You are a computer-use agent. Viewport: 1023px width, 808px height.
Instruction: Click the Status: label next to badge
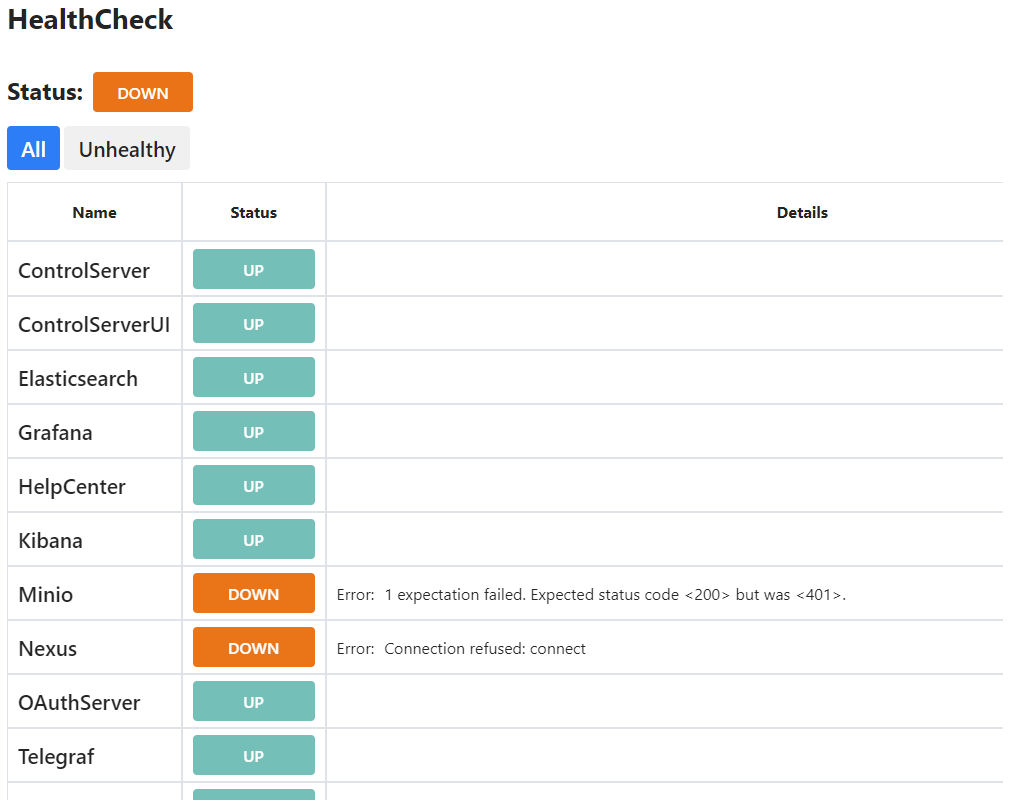(45, 92)
